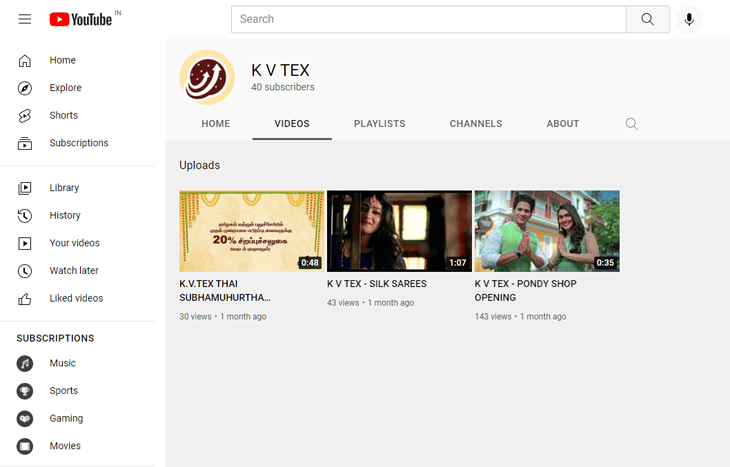Click the 30 views metadata text
The image size is (730, 467).
pyautogui.click(x=195, y=317)
